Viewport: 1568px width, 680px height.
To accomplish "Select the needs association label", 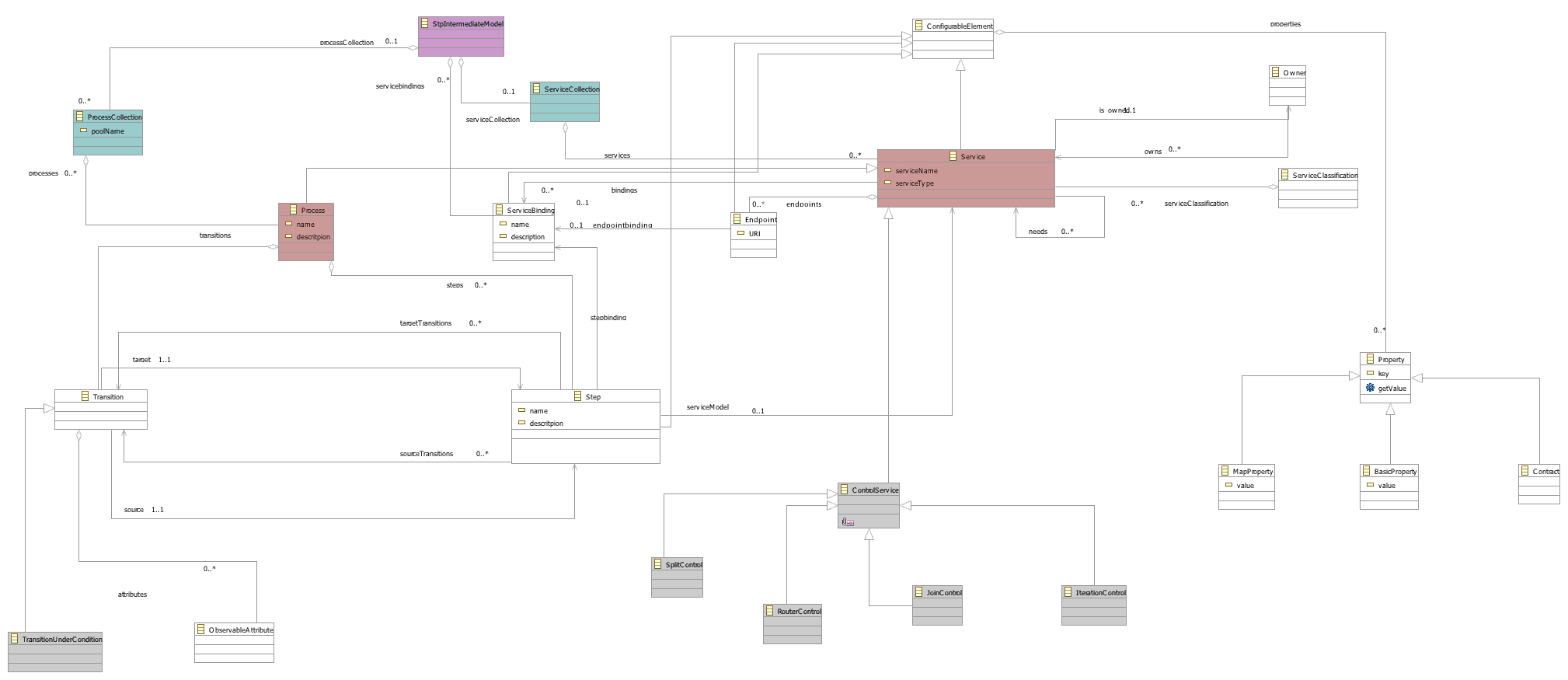I will (1037, 232).
